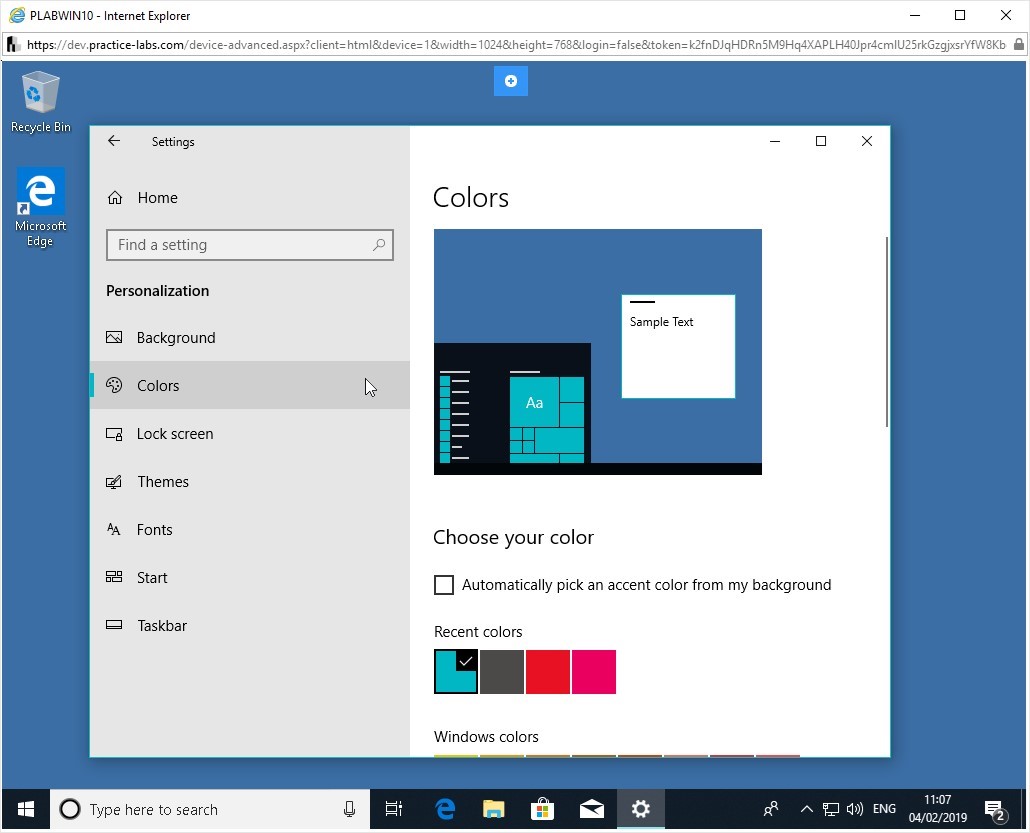Image resolution: width=1030 pixels, height=833 pixels.
Task: Open the Windows Start menu
Action: pos(26,809)
